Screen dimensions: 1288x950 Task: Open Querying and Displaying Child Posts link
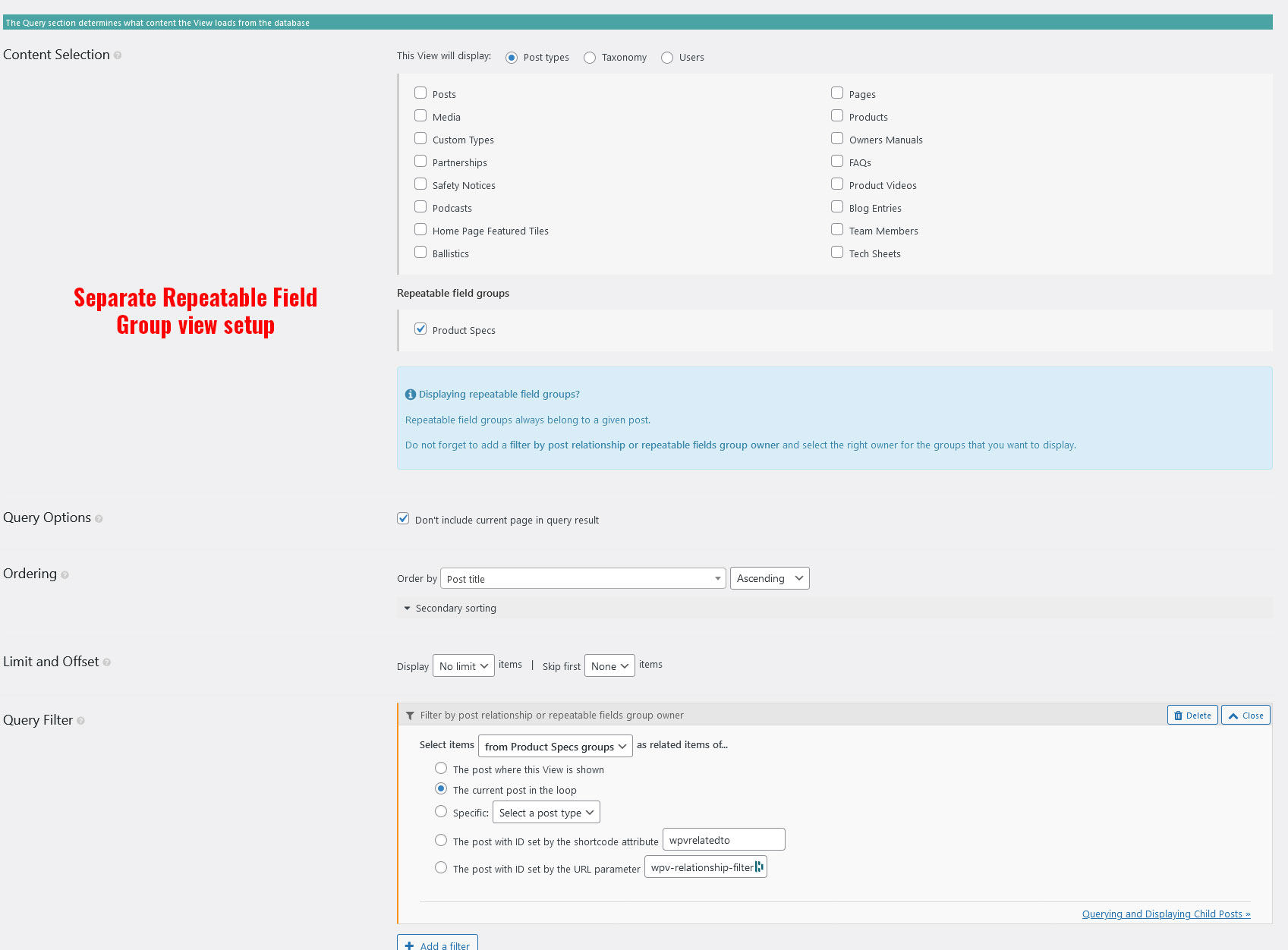[1166, 914]
